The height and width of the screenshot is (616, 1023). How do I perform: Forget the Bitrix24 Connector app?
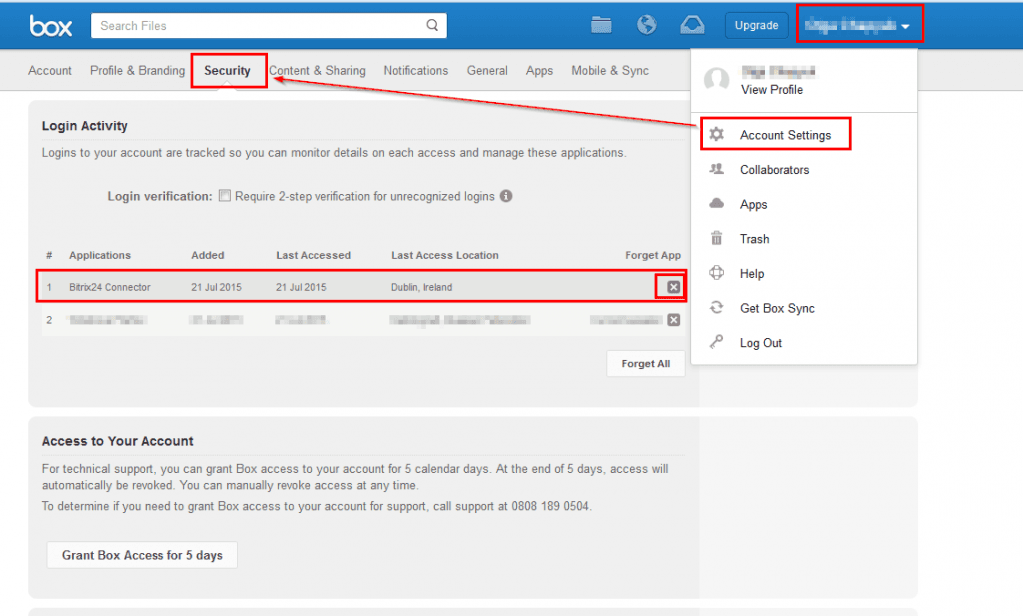tap(674, 288)
